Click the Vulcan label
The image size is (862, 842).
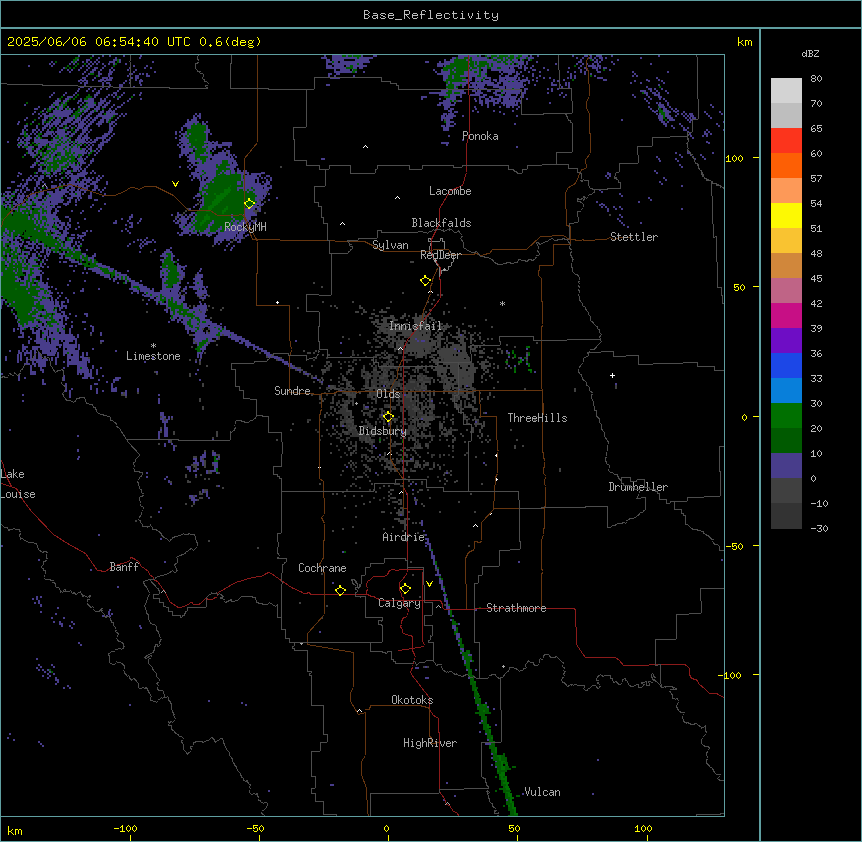543,792
